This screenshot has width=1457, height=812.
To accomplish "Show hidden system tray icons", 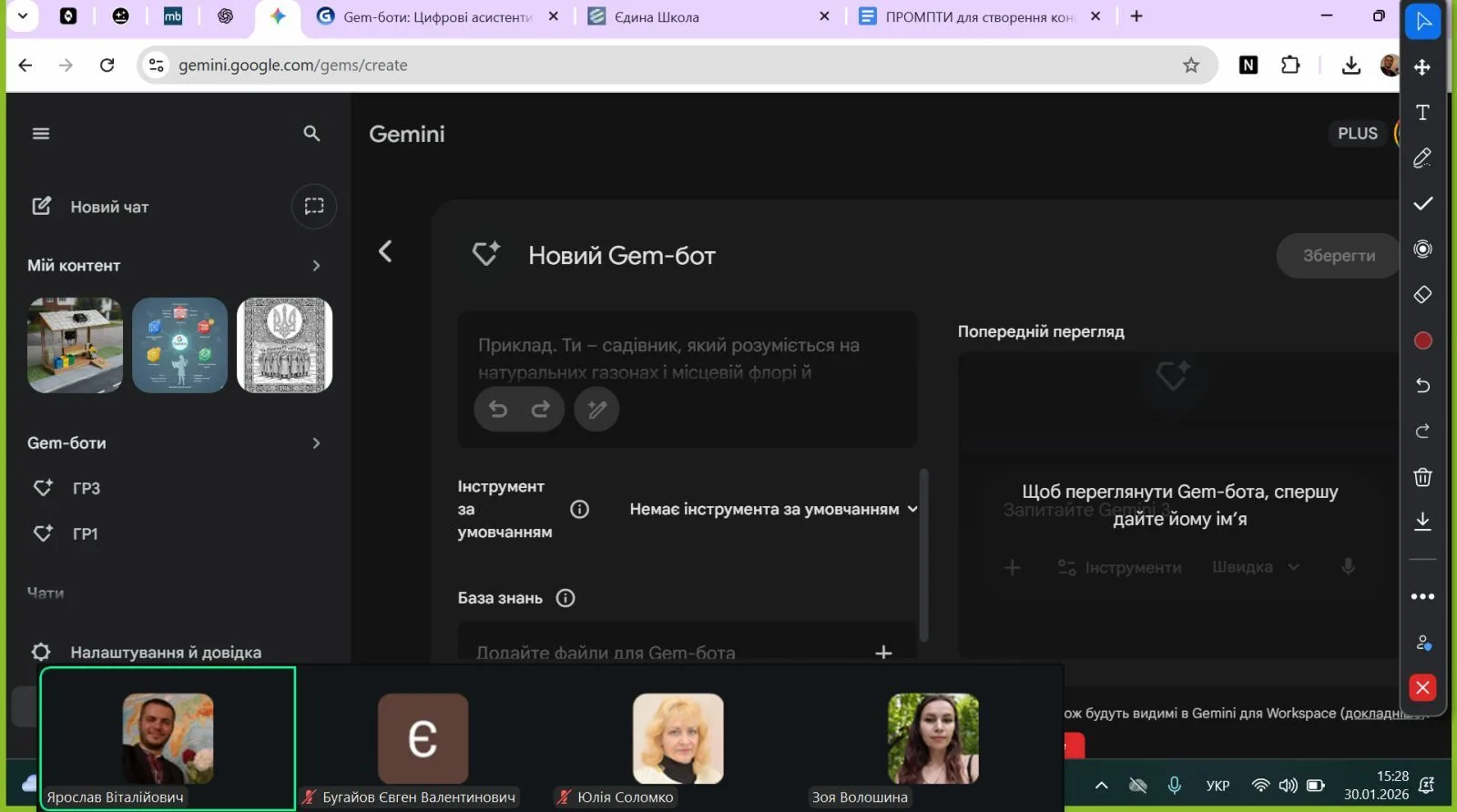I will (1102, 786).
